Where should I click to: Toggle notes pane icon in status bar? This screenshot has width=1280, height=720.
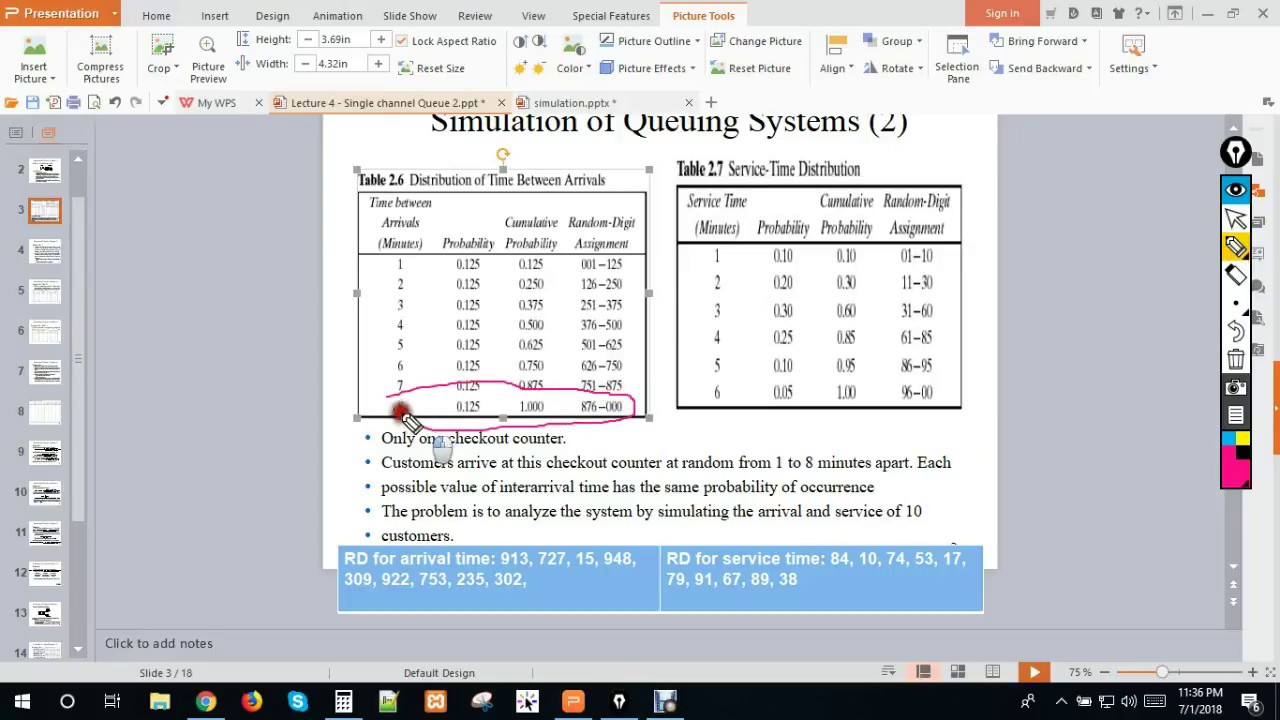click(x=888, y=672)
